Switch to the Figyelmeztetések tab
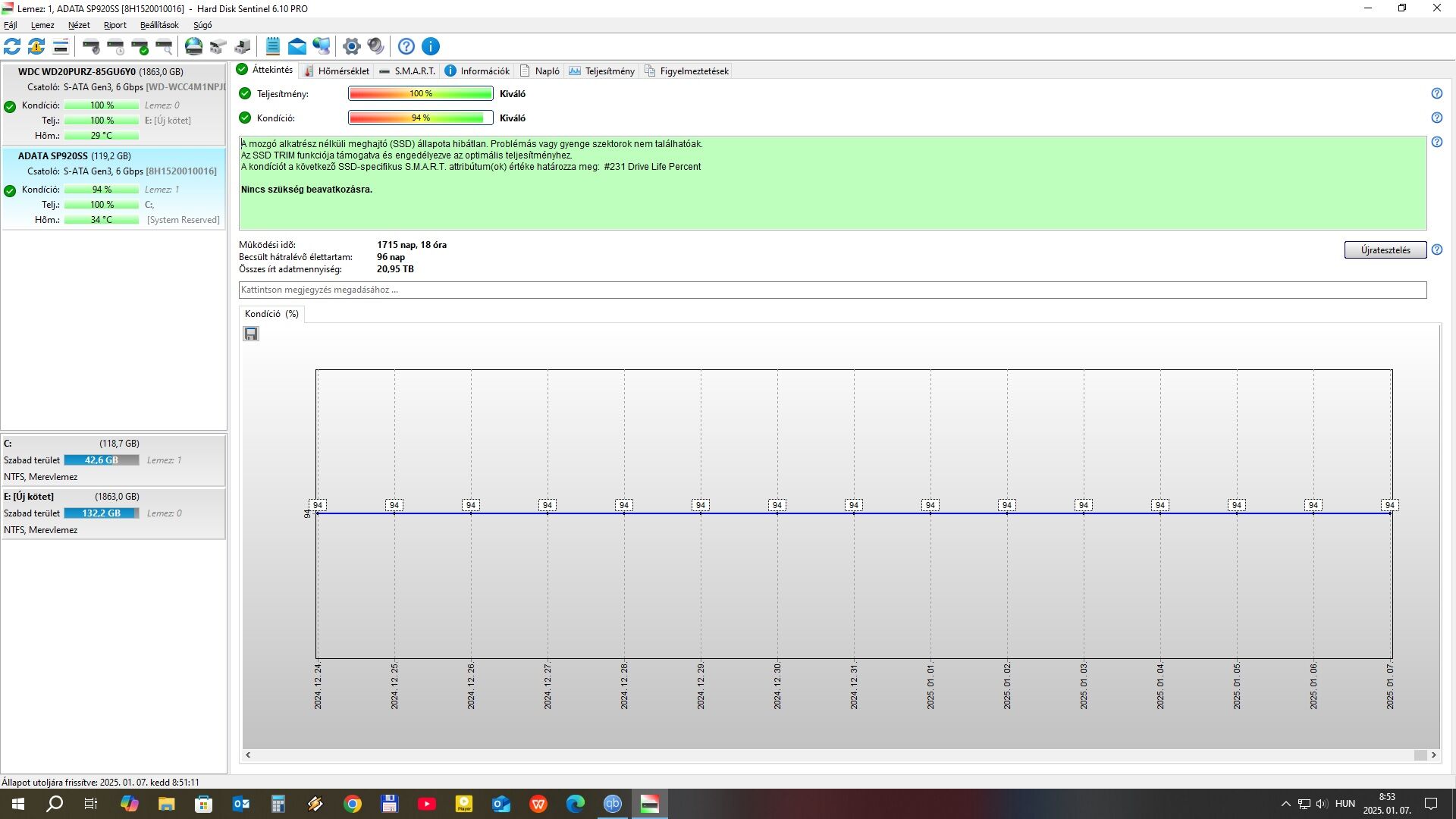Image resolution: width=1456 pixels, height=819 pixels. 687,71
